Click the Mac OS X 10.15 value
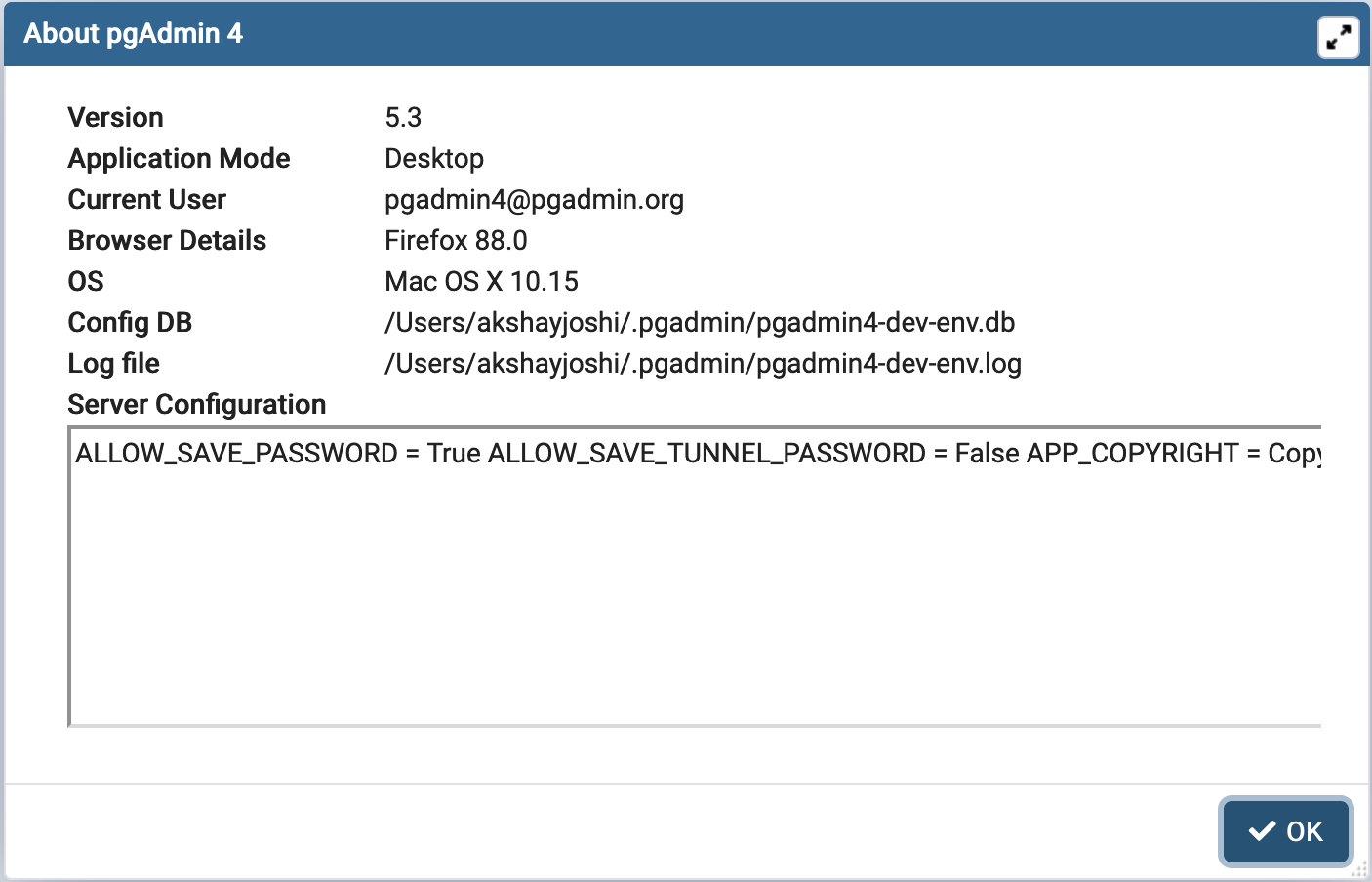Screen dimensions: 1372x882 click(x=481, y=282)
